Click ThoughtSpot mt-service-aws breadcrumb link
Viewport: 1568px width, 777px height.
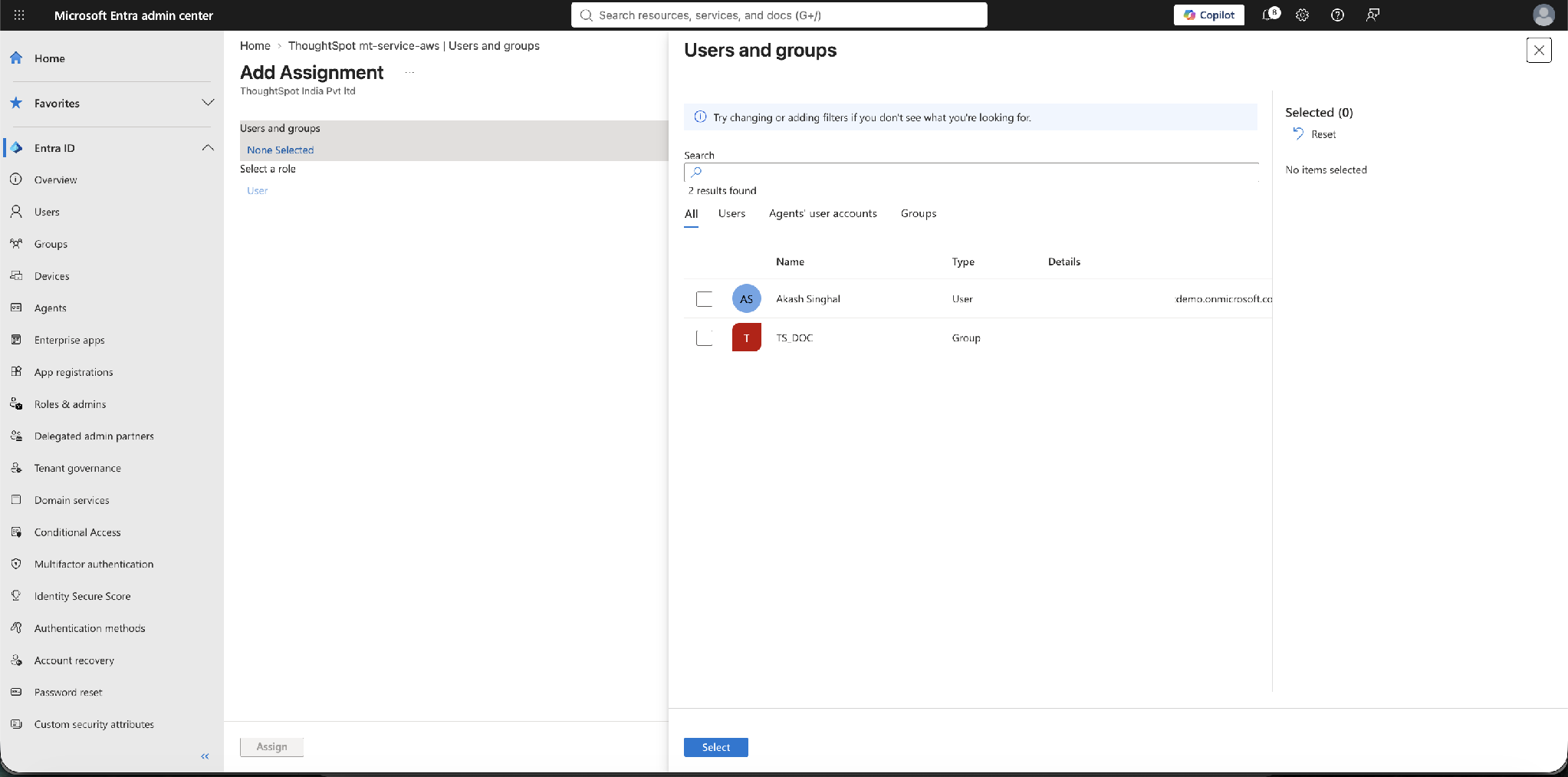pos(413,46)
